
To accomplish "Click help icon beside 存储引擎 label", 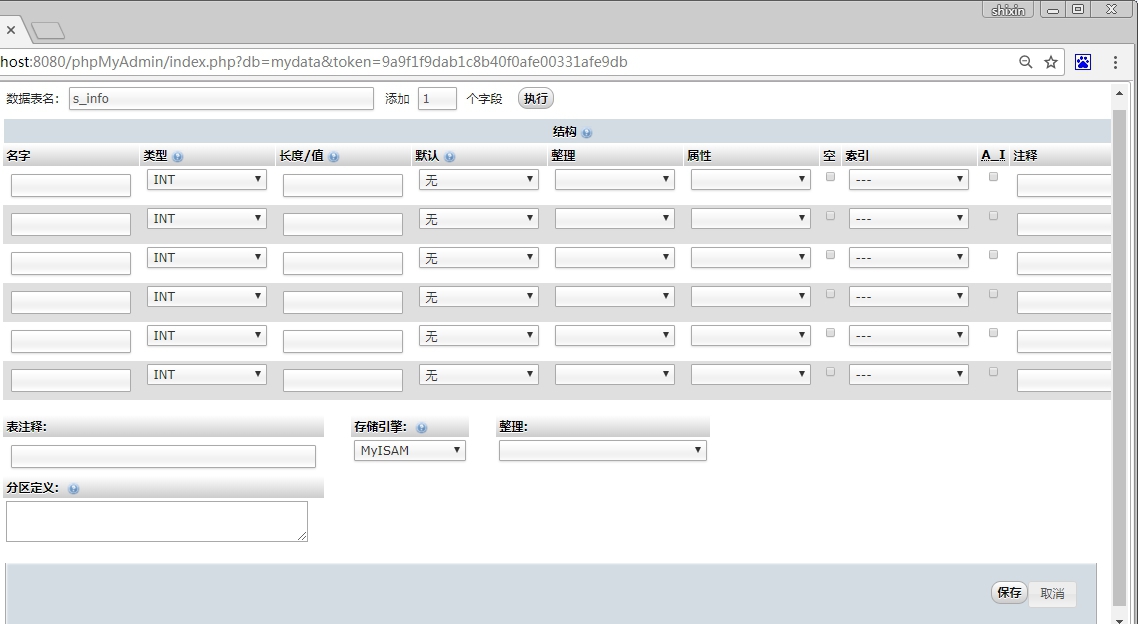I will (422, 428).
